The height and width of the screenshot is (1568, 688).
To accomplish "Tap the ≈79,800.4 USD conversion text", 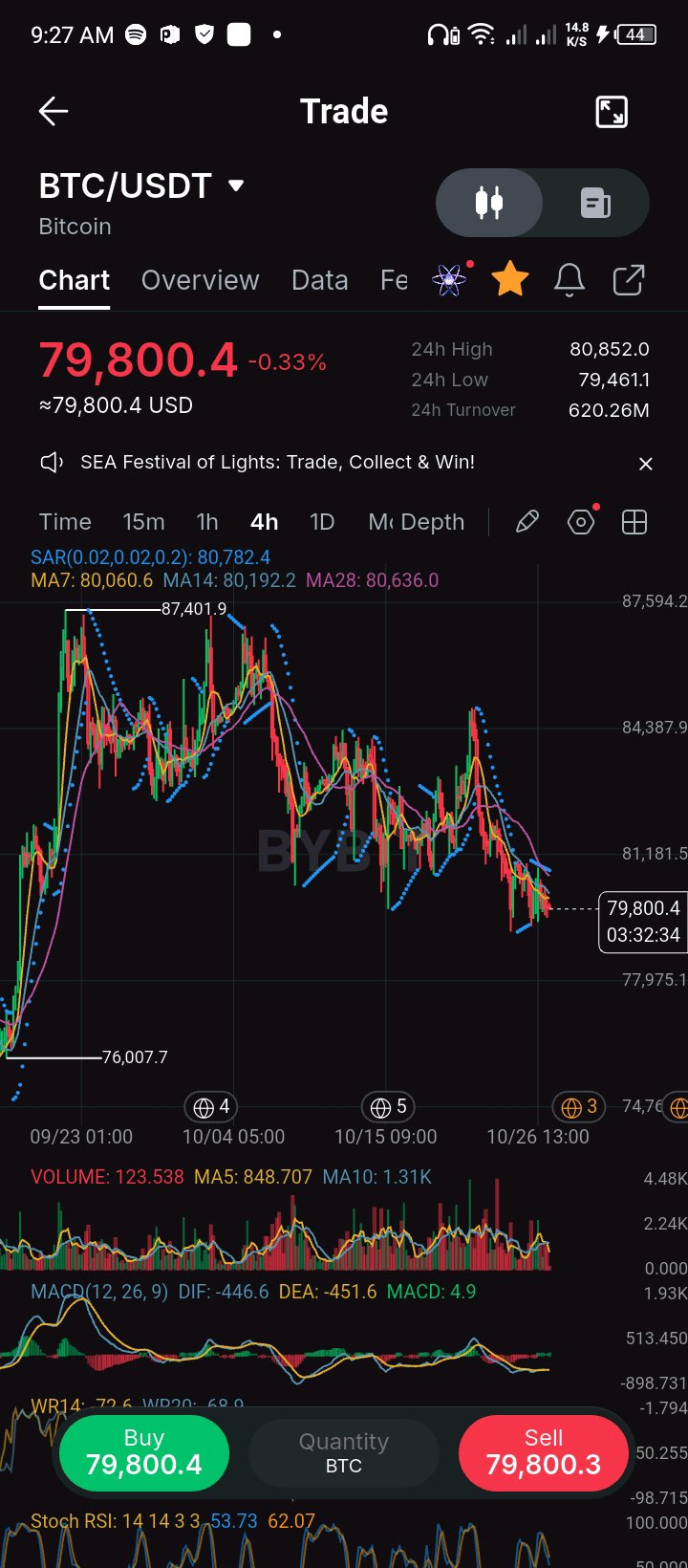I will 116,405.
